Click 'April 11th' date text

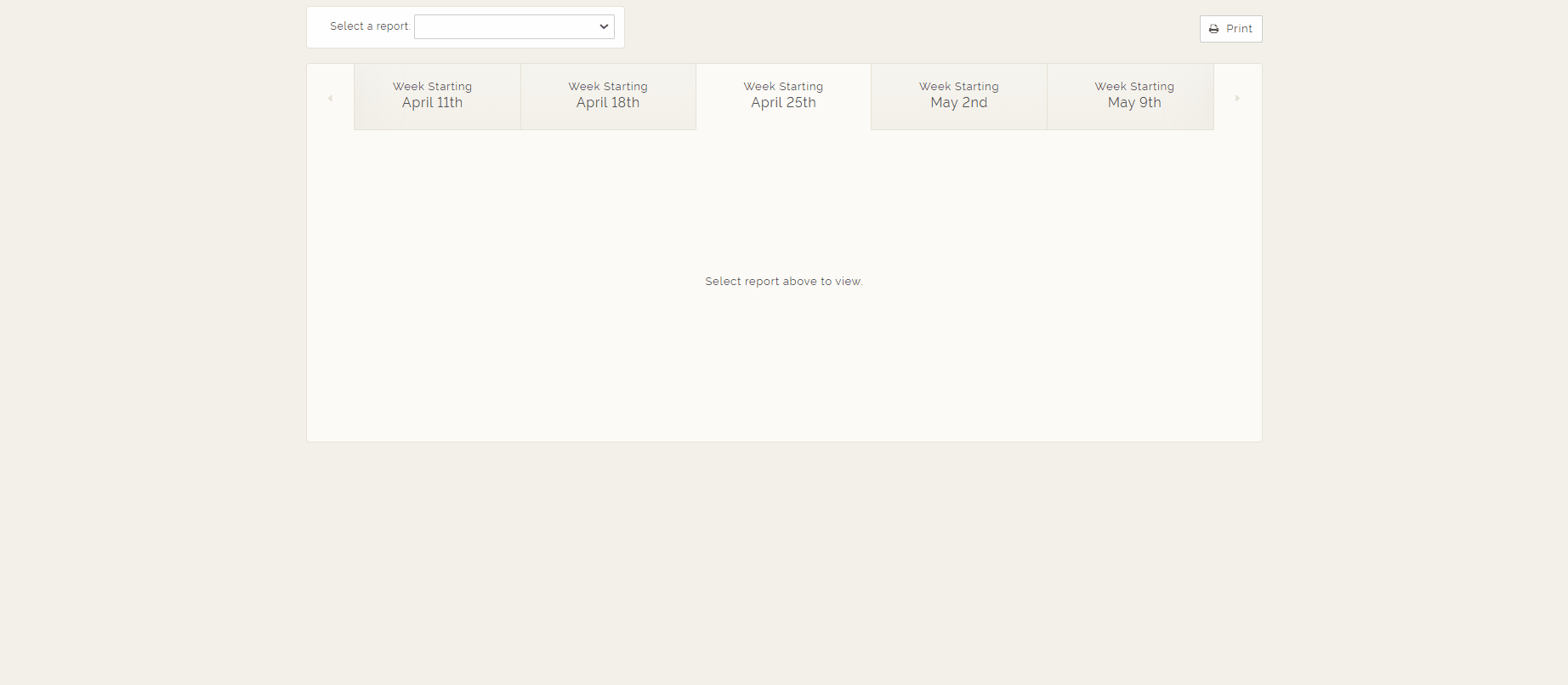click(432, 103)
